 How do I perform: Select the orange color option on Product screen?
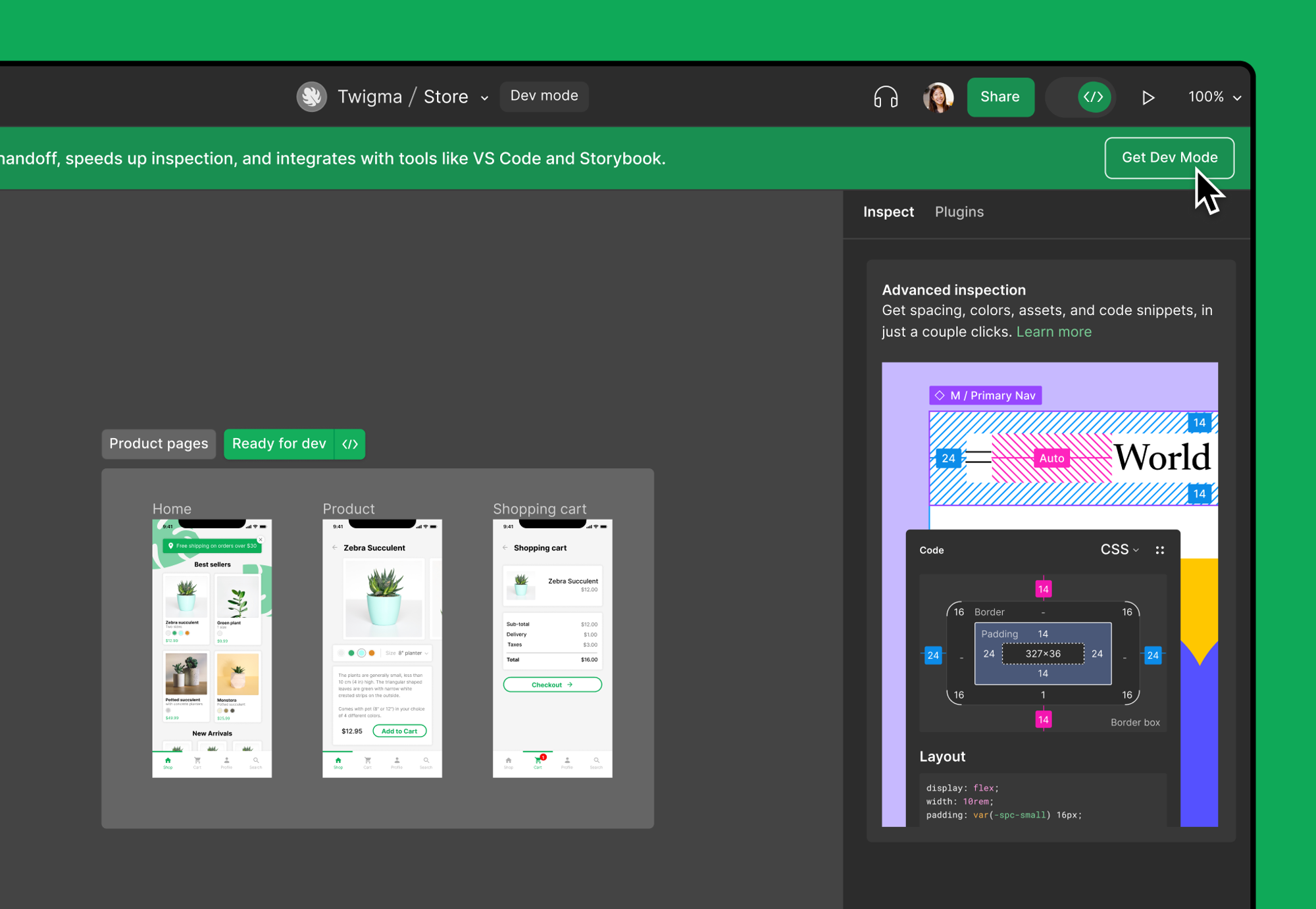372,653
